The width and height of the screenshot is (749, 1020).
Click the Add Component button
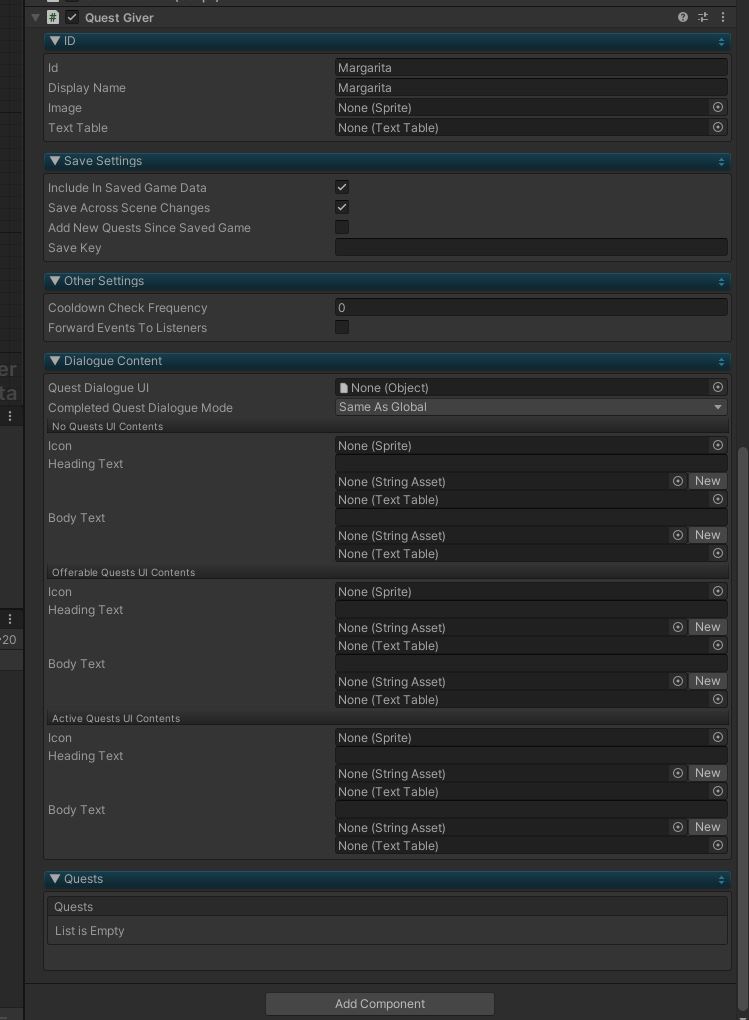380,1004
